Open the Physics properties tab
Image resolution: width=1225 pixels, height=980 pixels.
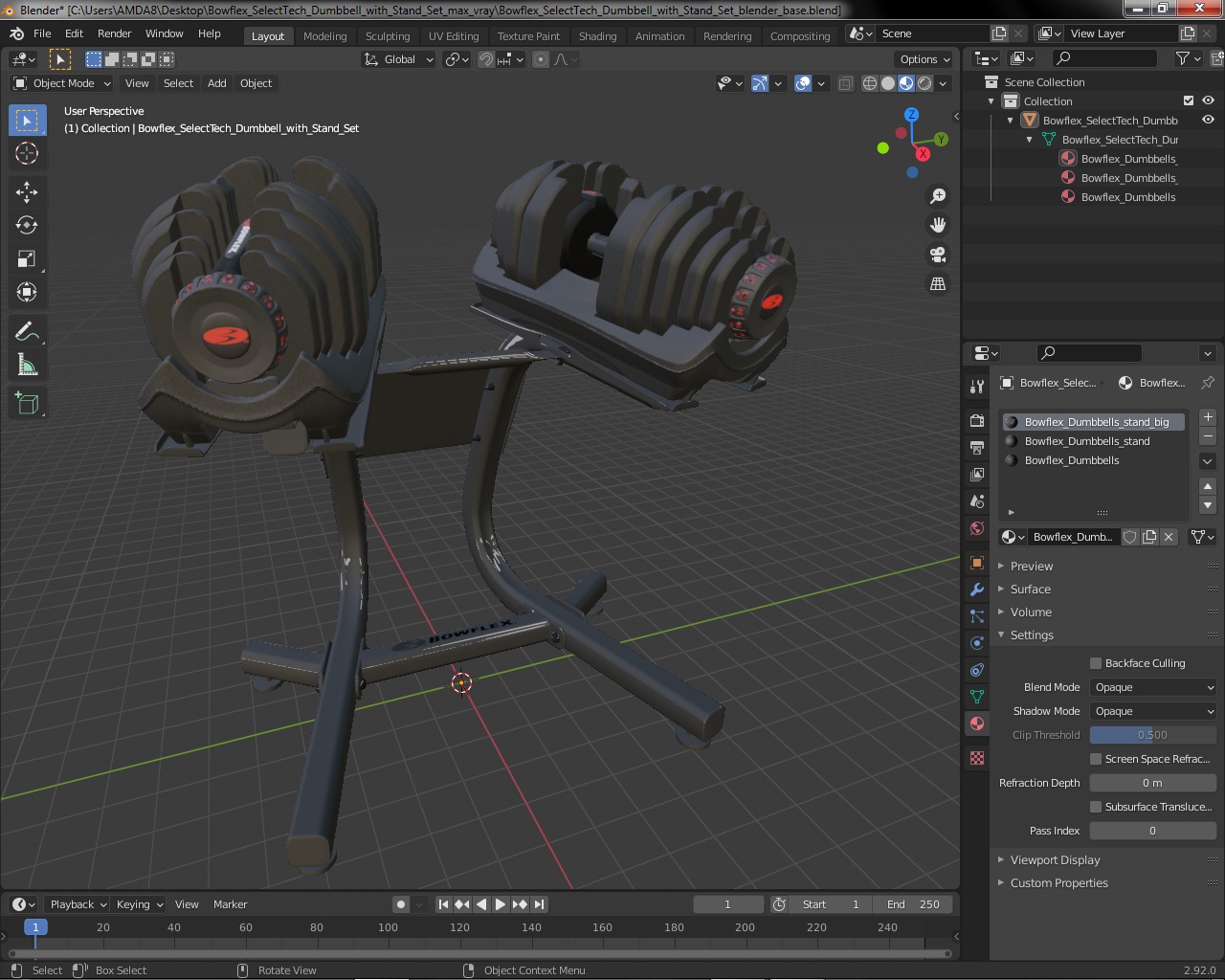(977, 643)
